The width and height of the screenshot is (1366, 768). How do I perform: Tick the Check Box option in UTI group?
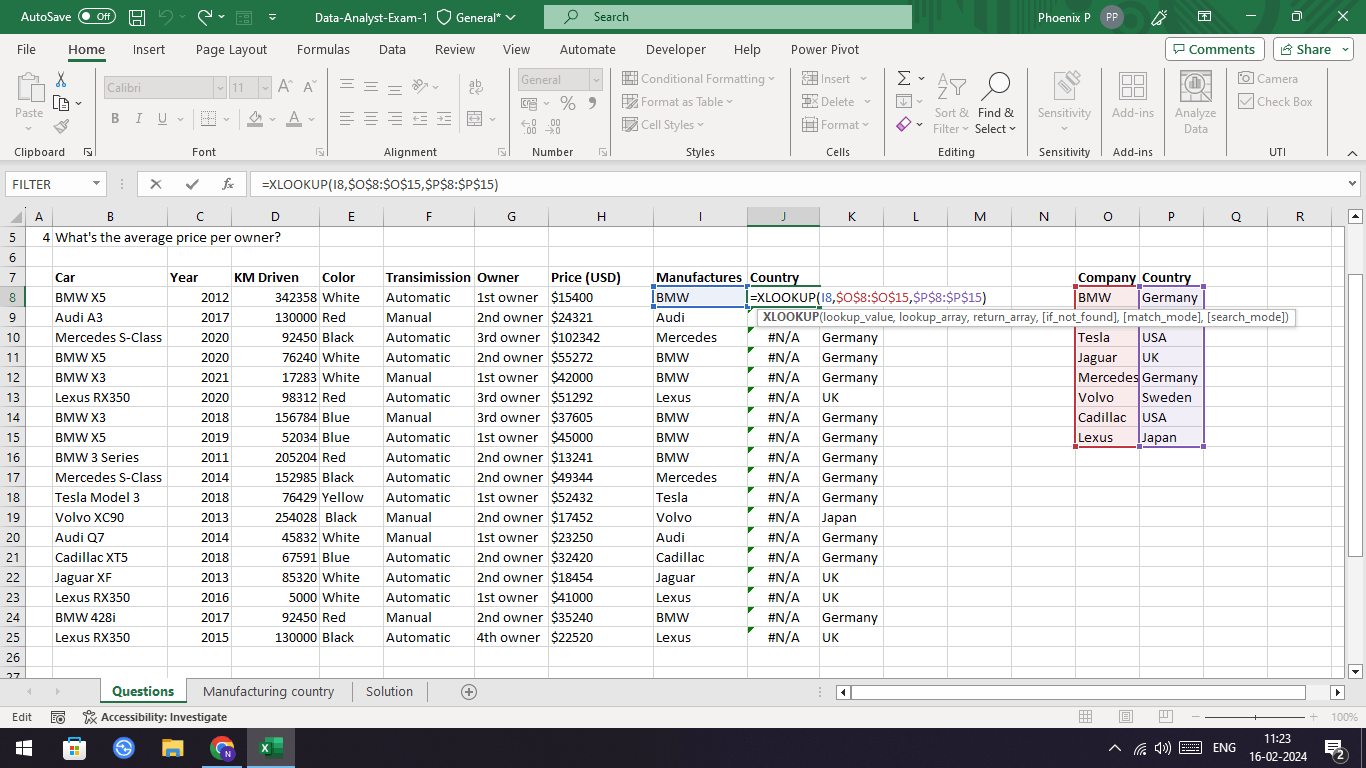click(x=1275, y=102)
